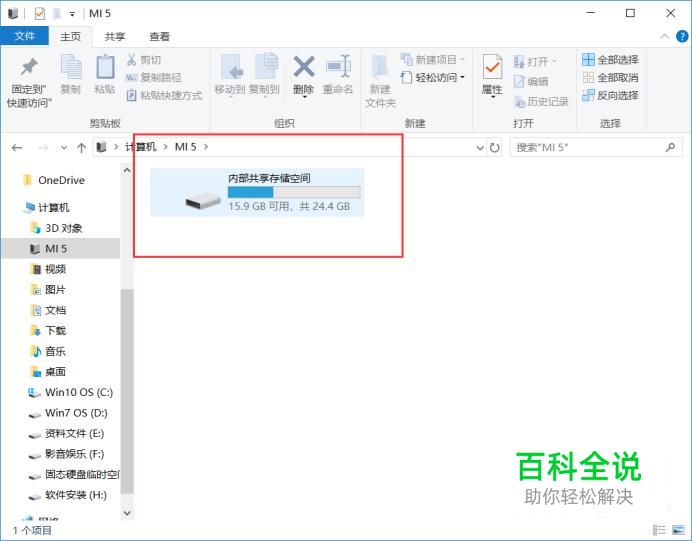Open the 文件 (File) menu tab

tap(24, 36)
